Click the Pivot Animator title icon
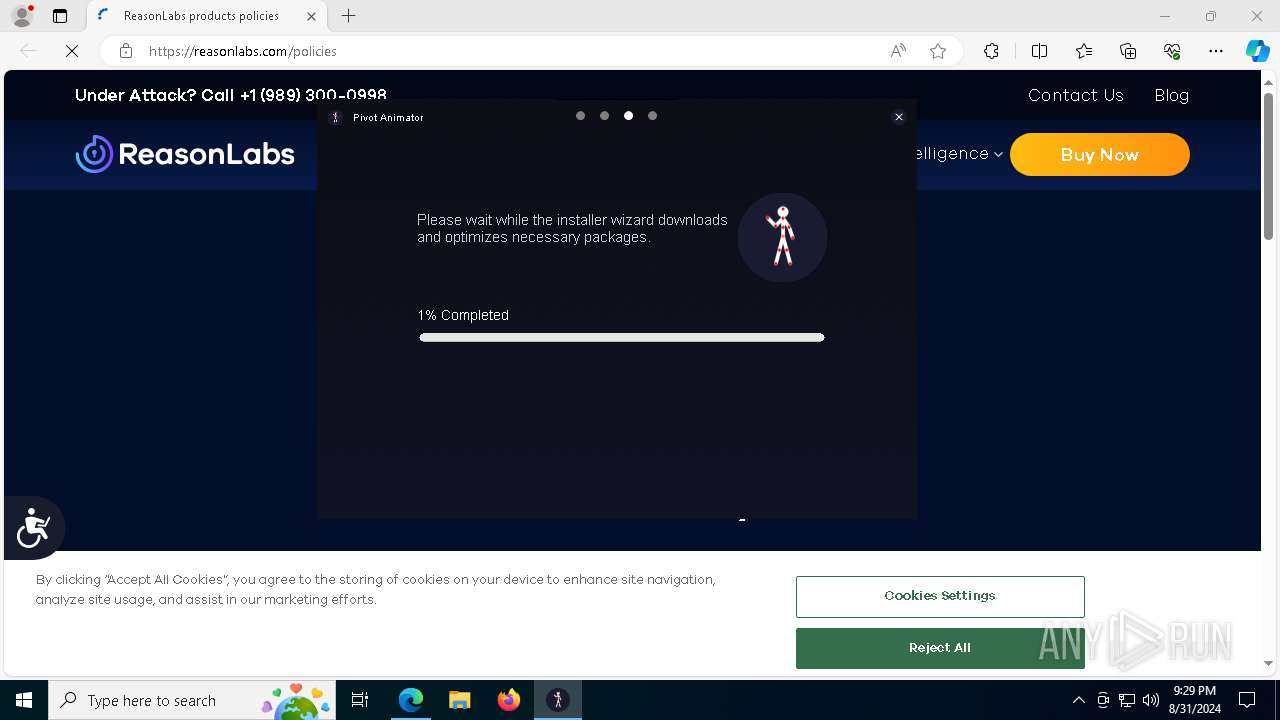The width and height of the screenshot is (1280, 720). click(336, 117)
